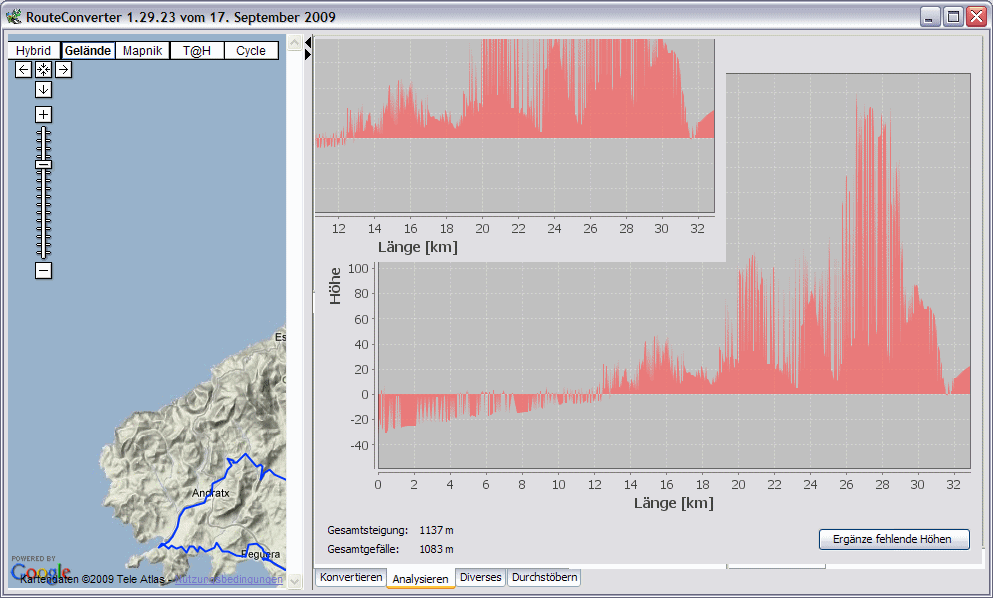
Task: Click the Google logo on the map
Action: click(40, 572)
